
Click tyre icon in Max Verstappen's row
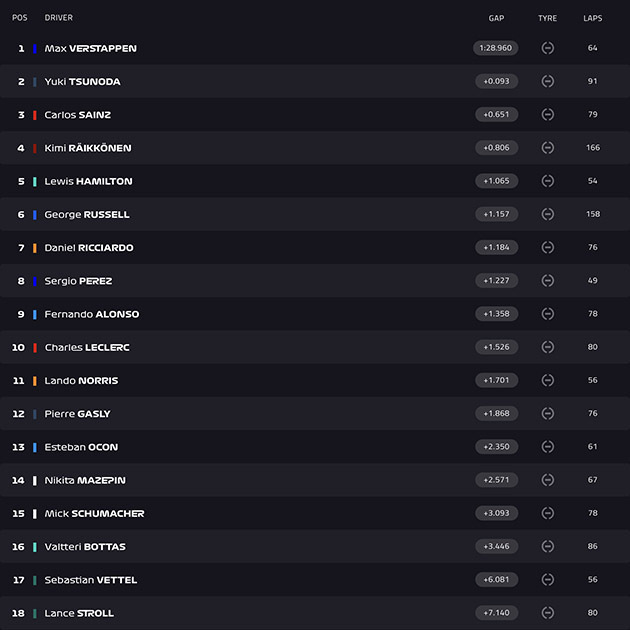[548, 48]
